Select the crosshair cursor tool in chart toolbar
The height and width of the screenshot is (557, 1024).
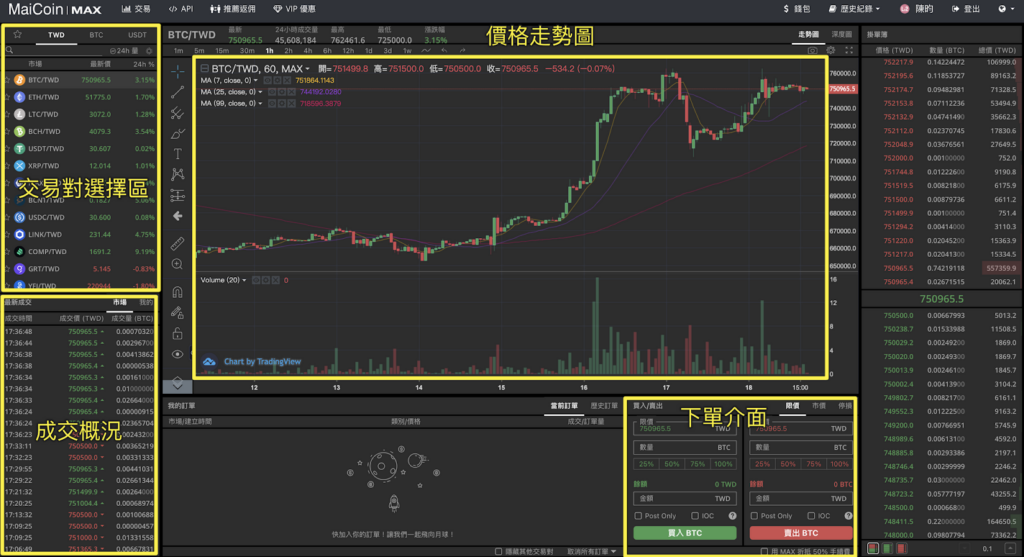coord(177,71)
